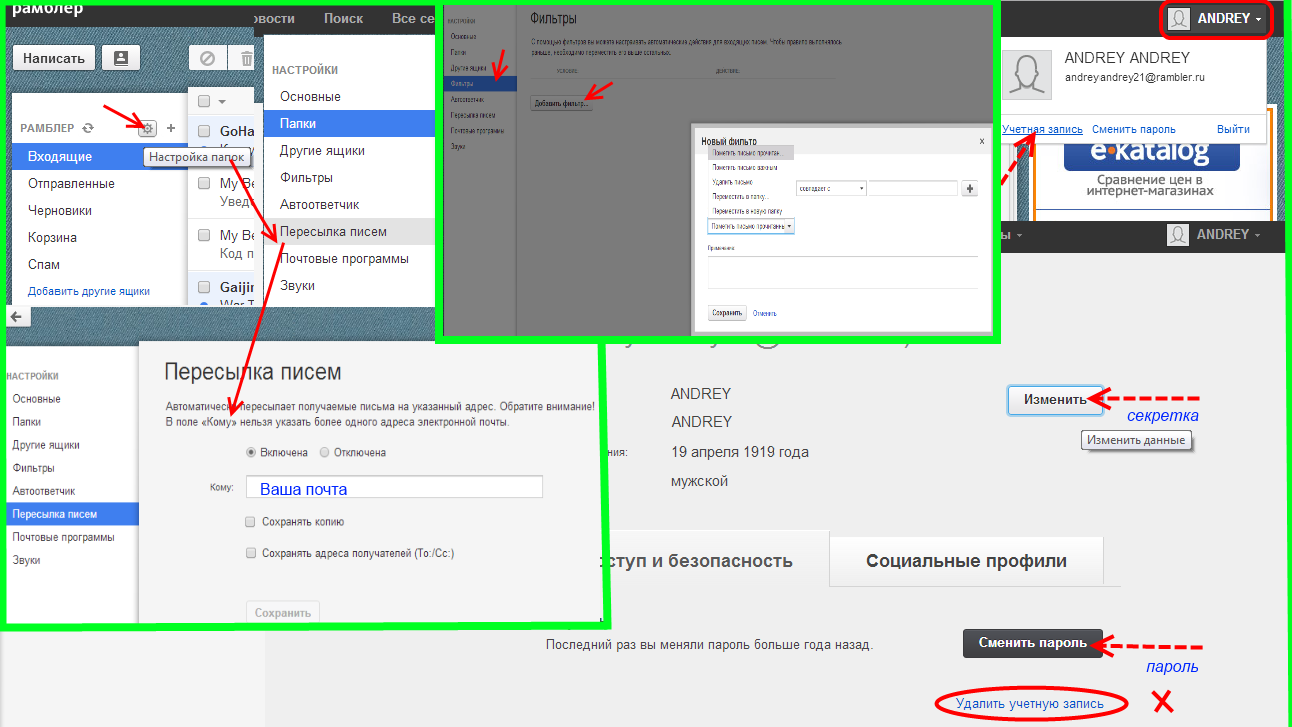This screenshot has width=1292, height=727.
Task: Open the Черновики folder
Action: coord(60,211)
